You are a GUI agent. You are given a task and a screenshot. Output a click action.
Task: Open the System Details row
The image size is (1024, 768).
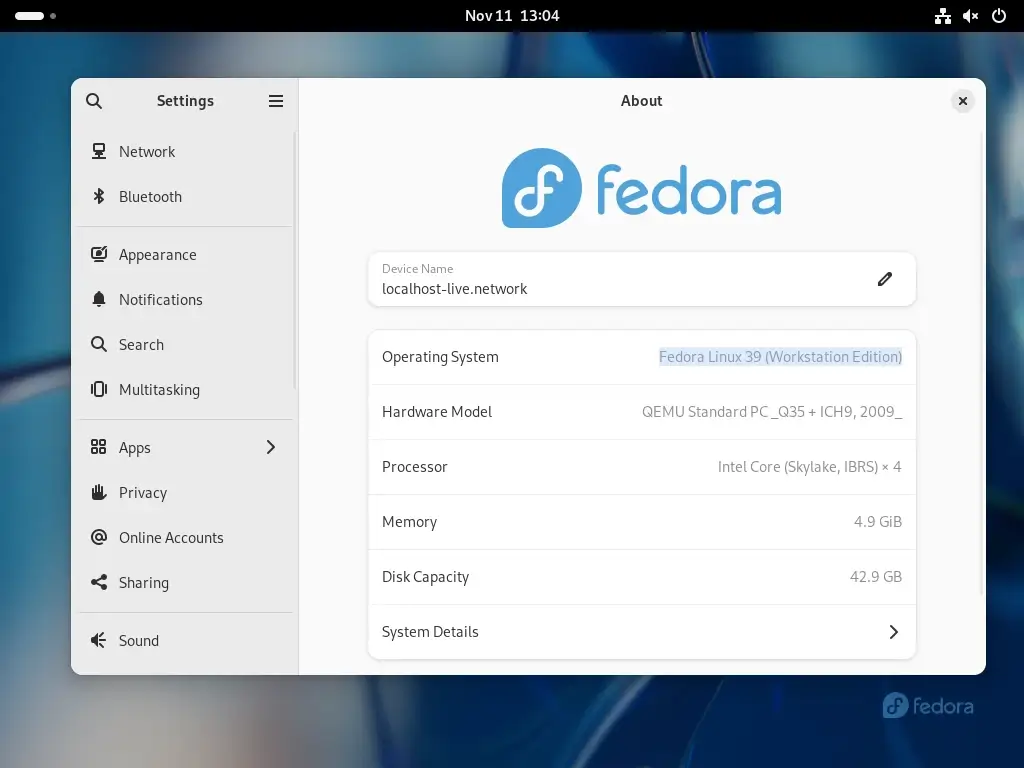coord(641,632)
